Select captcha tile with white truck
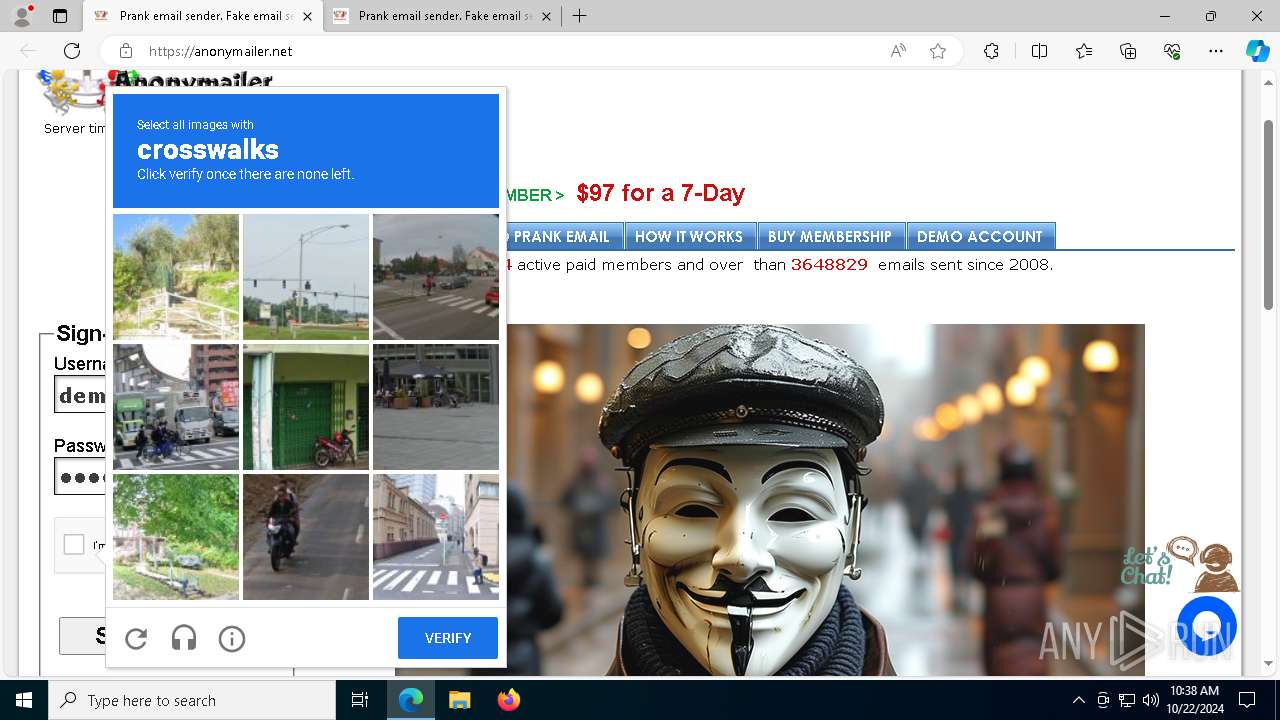This screenshot has width=1280, height=720. [x=176, y=407]
